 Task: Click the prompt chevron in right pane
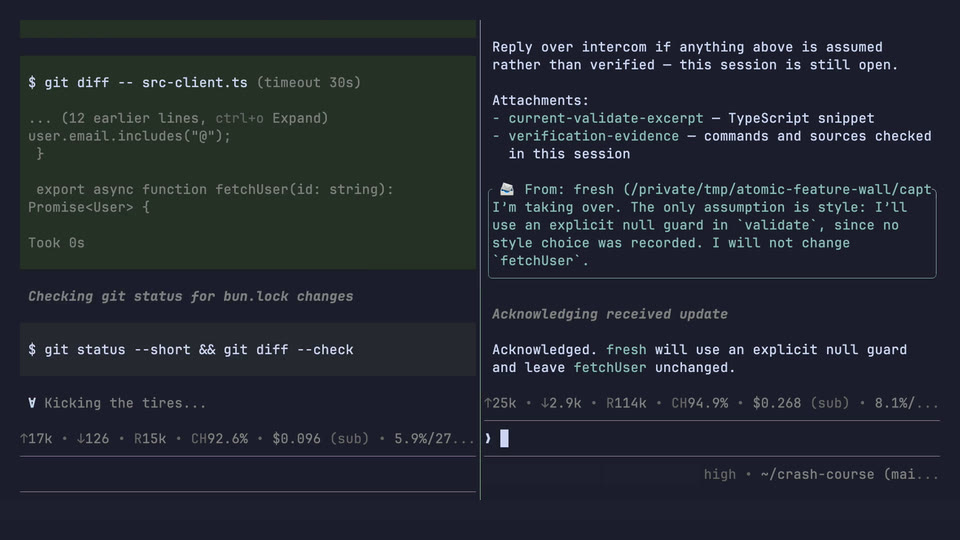tap(488, 438)
